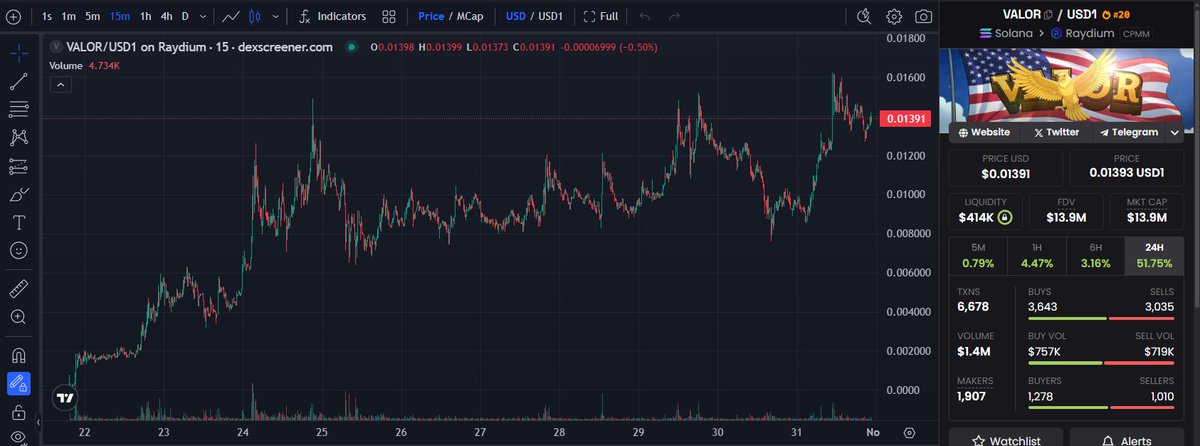
Task: Take a chart snapshot with camera icon
Action: 924,17
